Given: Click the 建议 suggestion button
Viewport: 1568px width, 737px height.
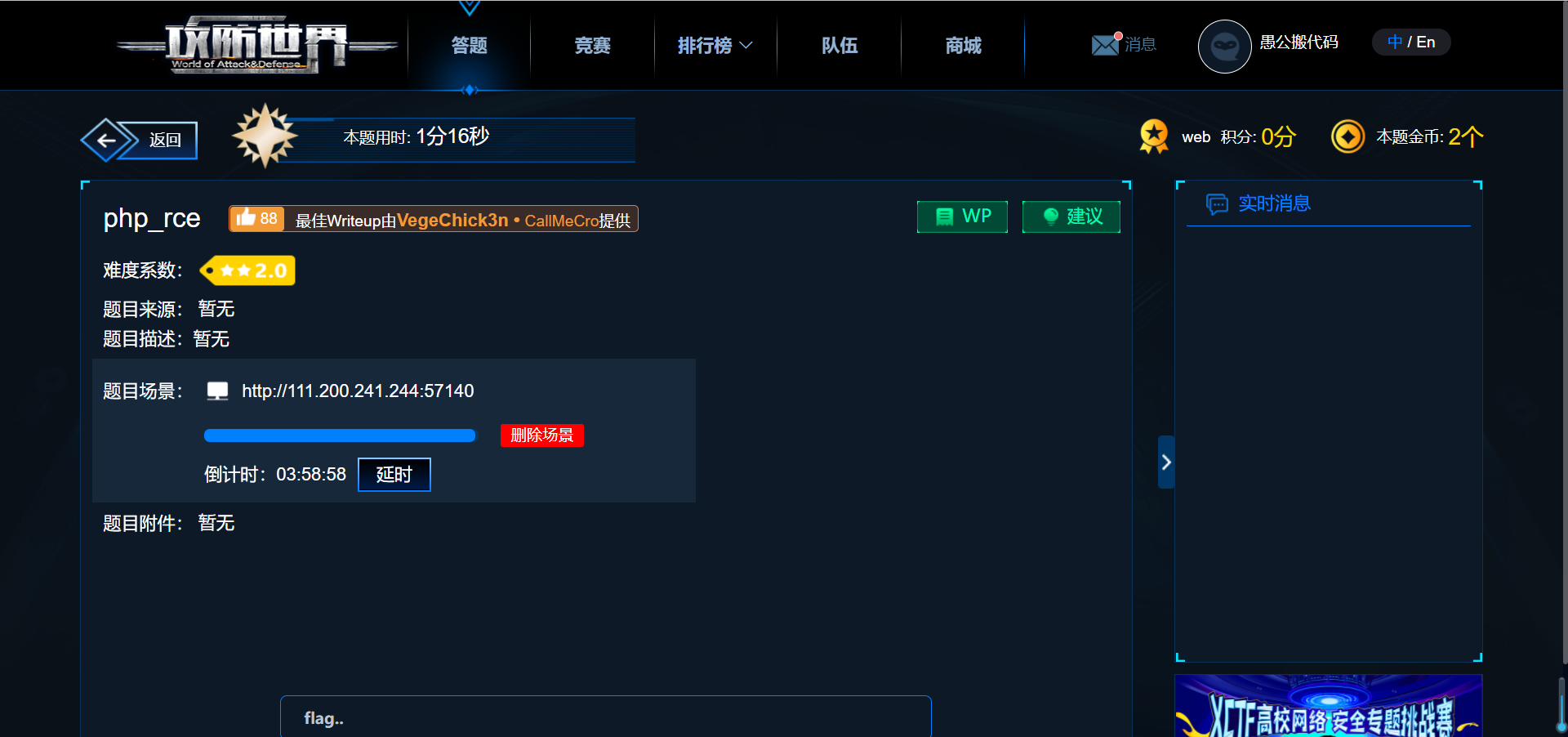Looking at the screenshot, I should (x=1071, y=217).
